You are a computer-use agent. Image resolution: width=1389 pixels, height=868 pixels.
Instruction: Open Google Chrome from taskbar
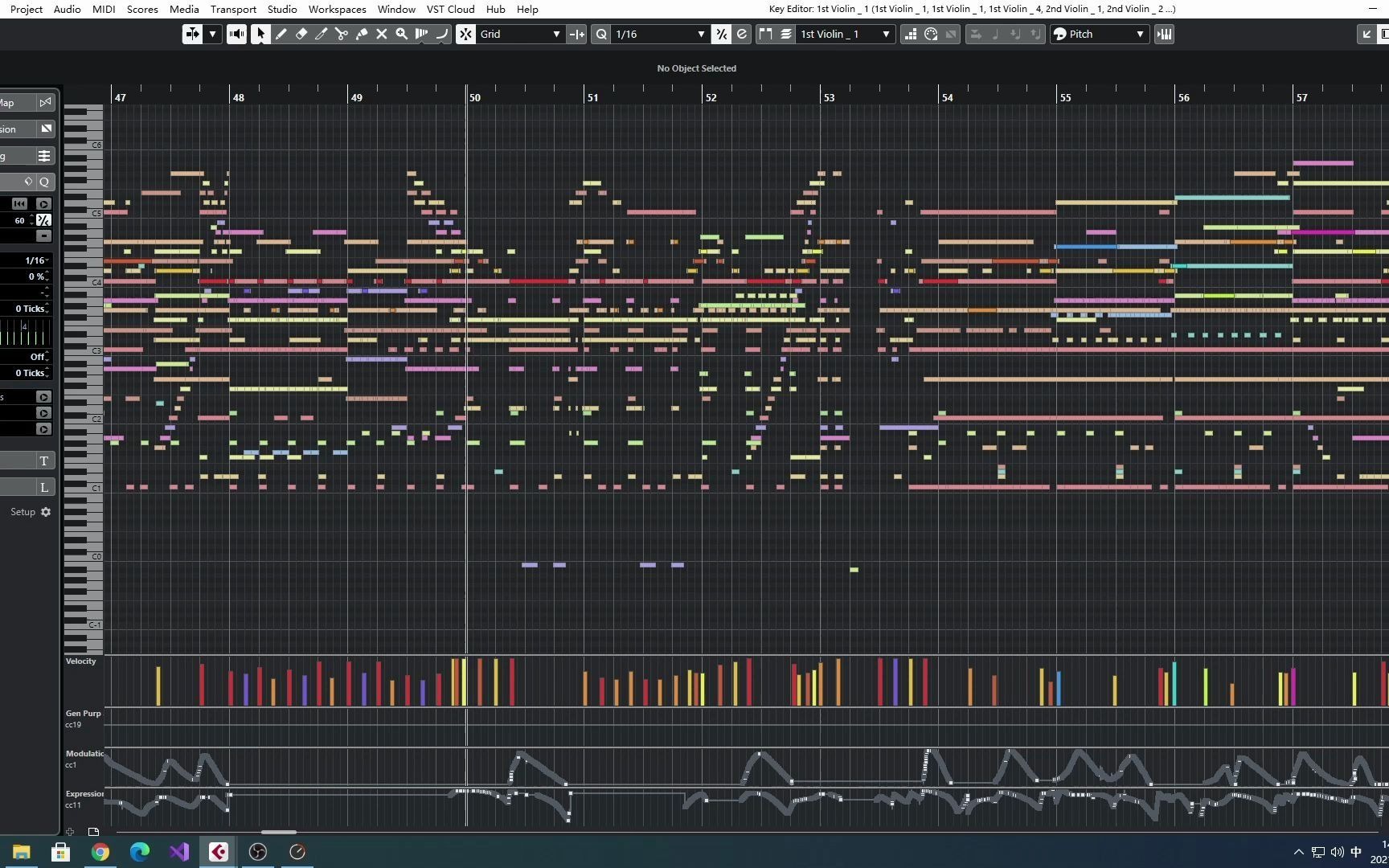click(100, 852)
